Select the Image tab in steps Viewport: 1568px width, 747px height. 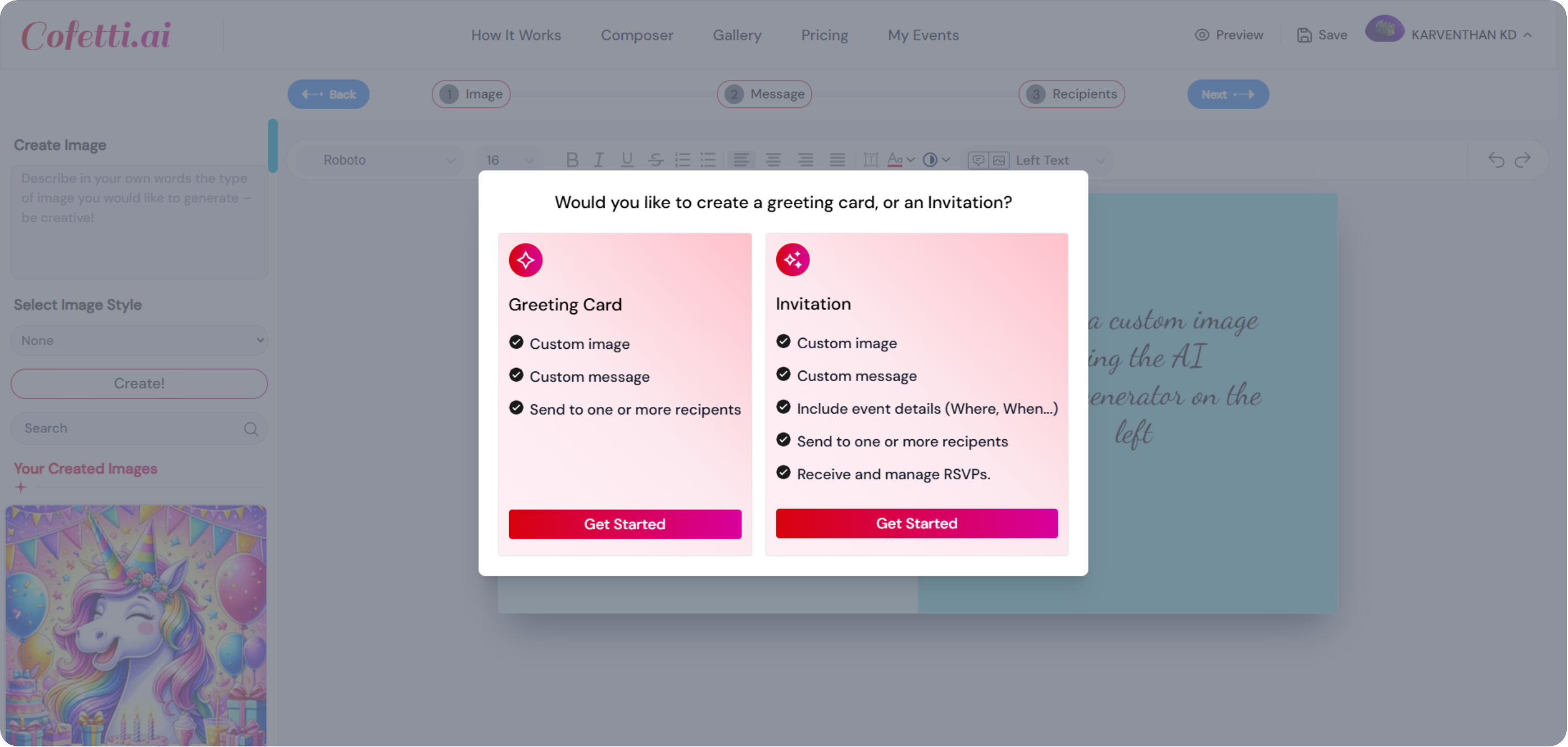click(472, 94)
